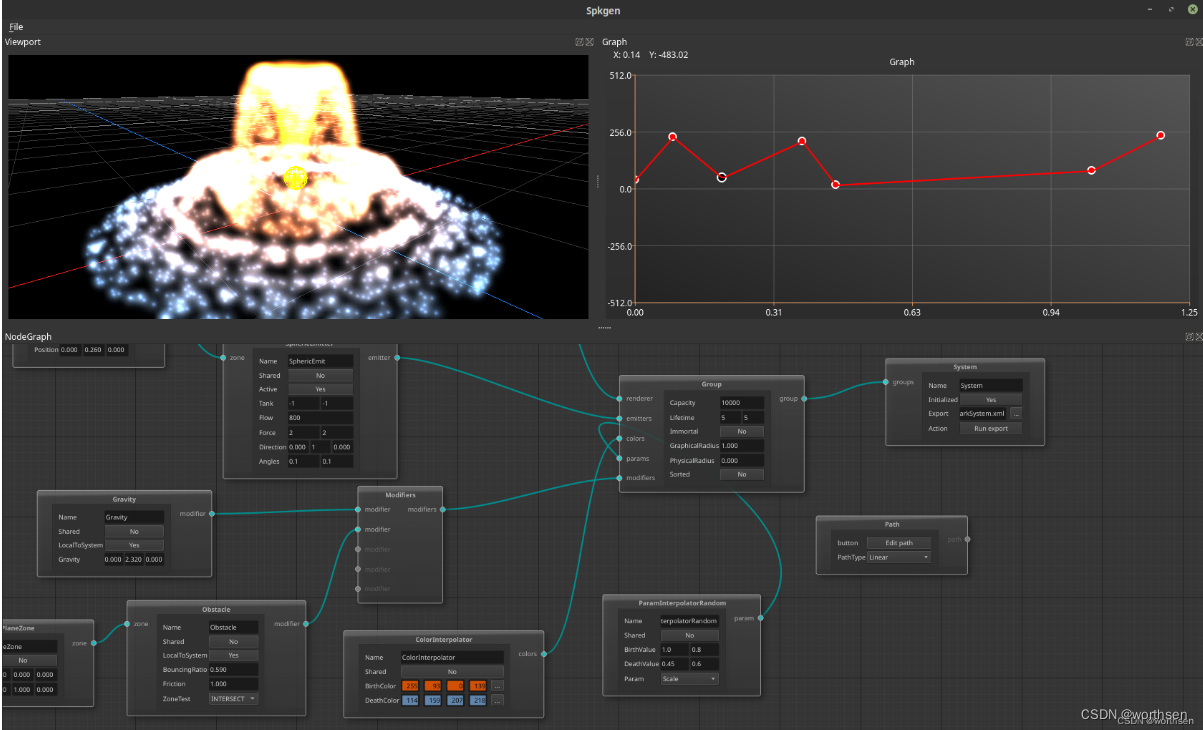The image size is (1203, 730).
Task: Click the Edit path button
Action: pyautogui.click(x=898, y=543)
